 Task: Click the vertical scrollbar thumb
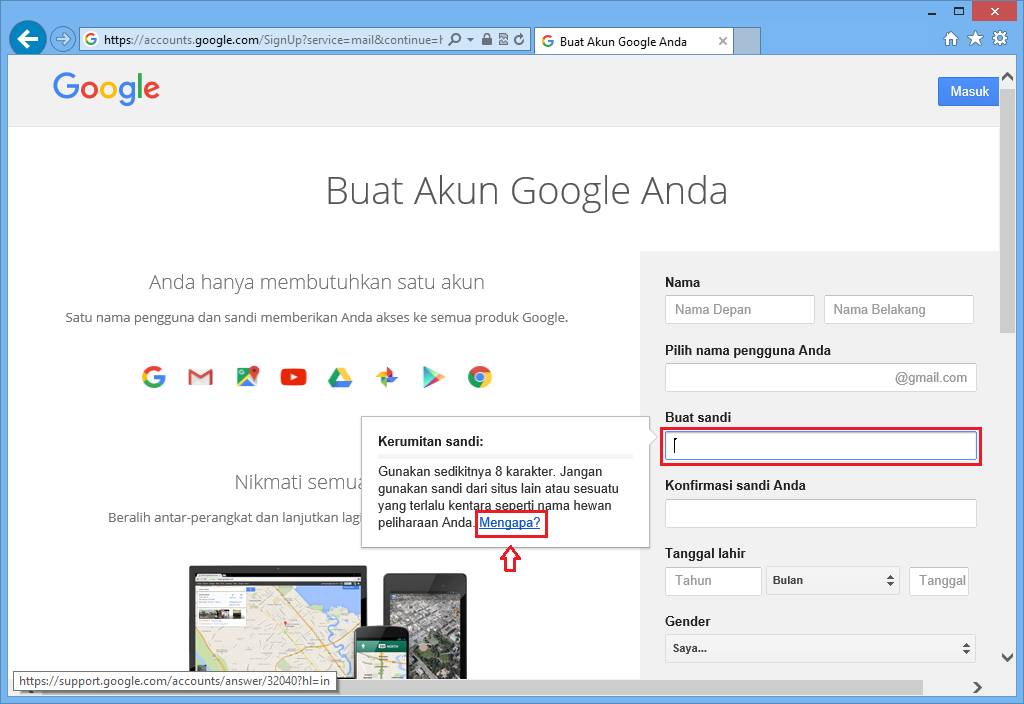click(1008, 209)
